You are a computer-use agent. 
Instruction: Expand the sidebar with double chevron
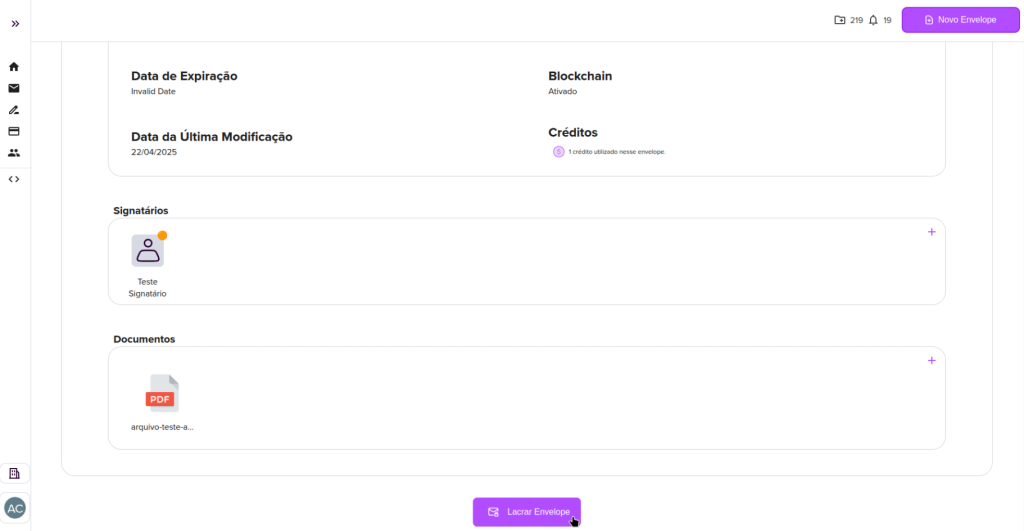tap(15, 23)
